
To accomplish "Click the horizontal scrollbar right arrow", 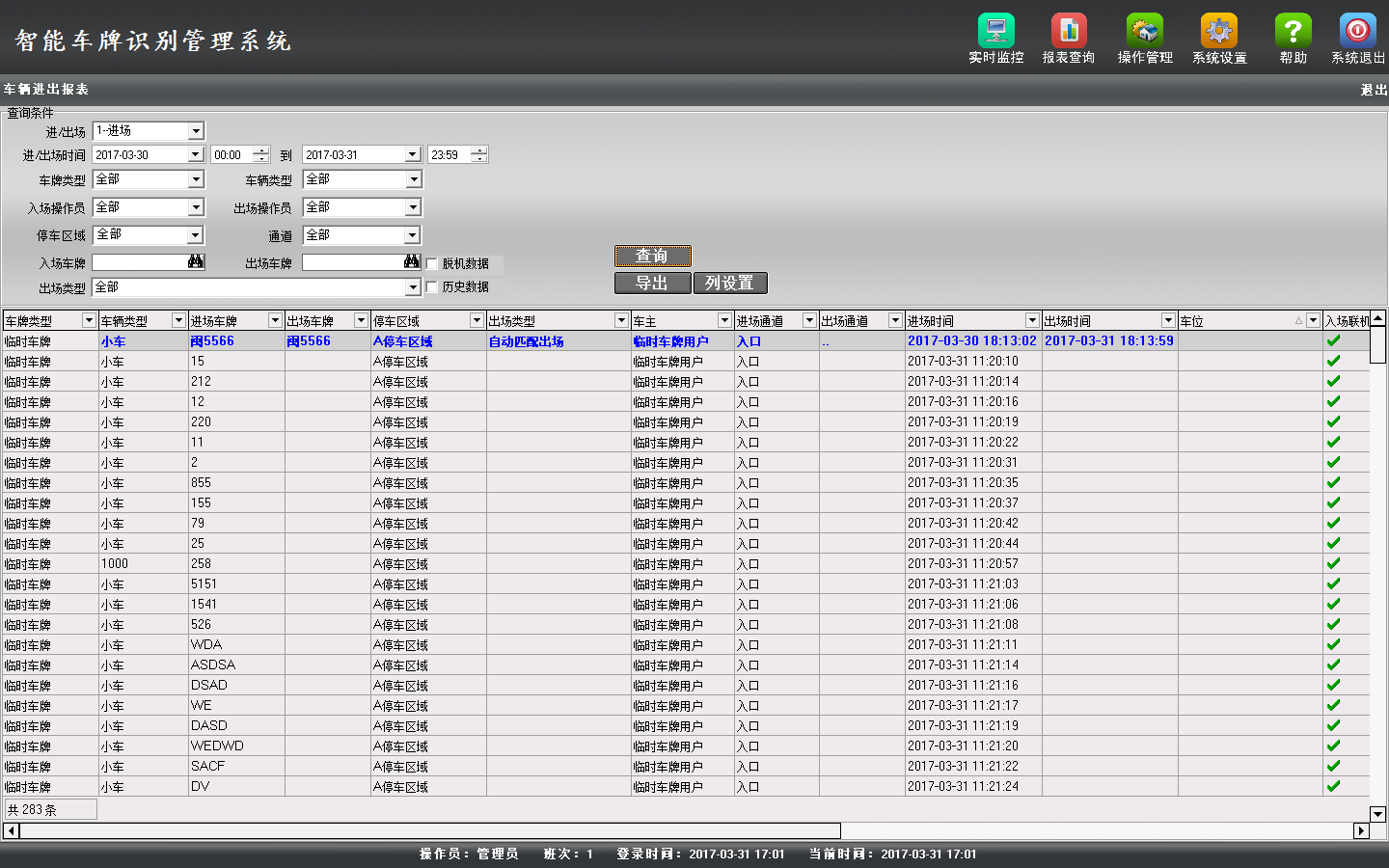I will tap(1362, 830).
